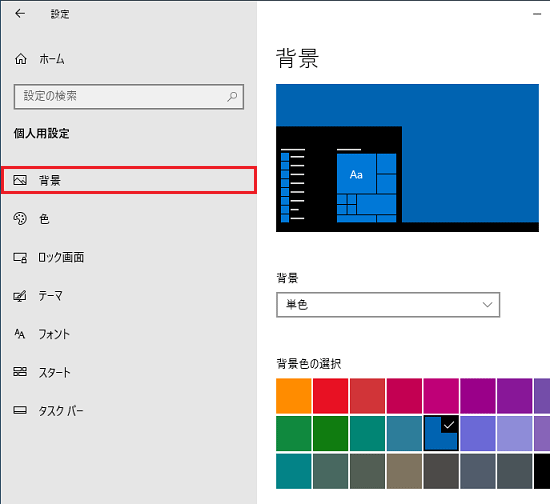This screenshot has width=550, height=504.
Task: Open the 背景 dropdown showing 単色
Action: (x=388, y=304)
